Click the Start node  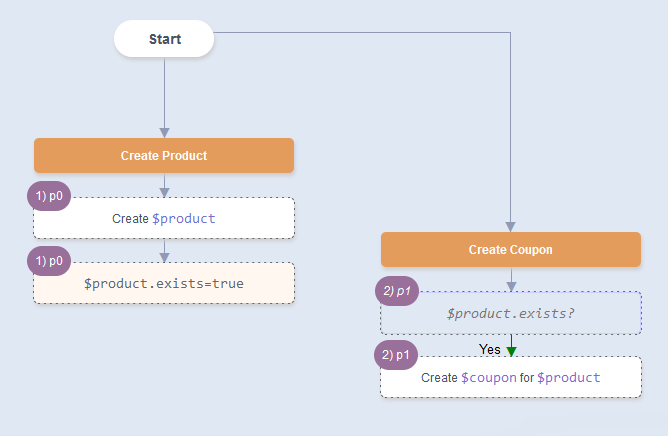[164, 39]
